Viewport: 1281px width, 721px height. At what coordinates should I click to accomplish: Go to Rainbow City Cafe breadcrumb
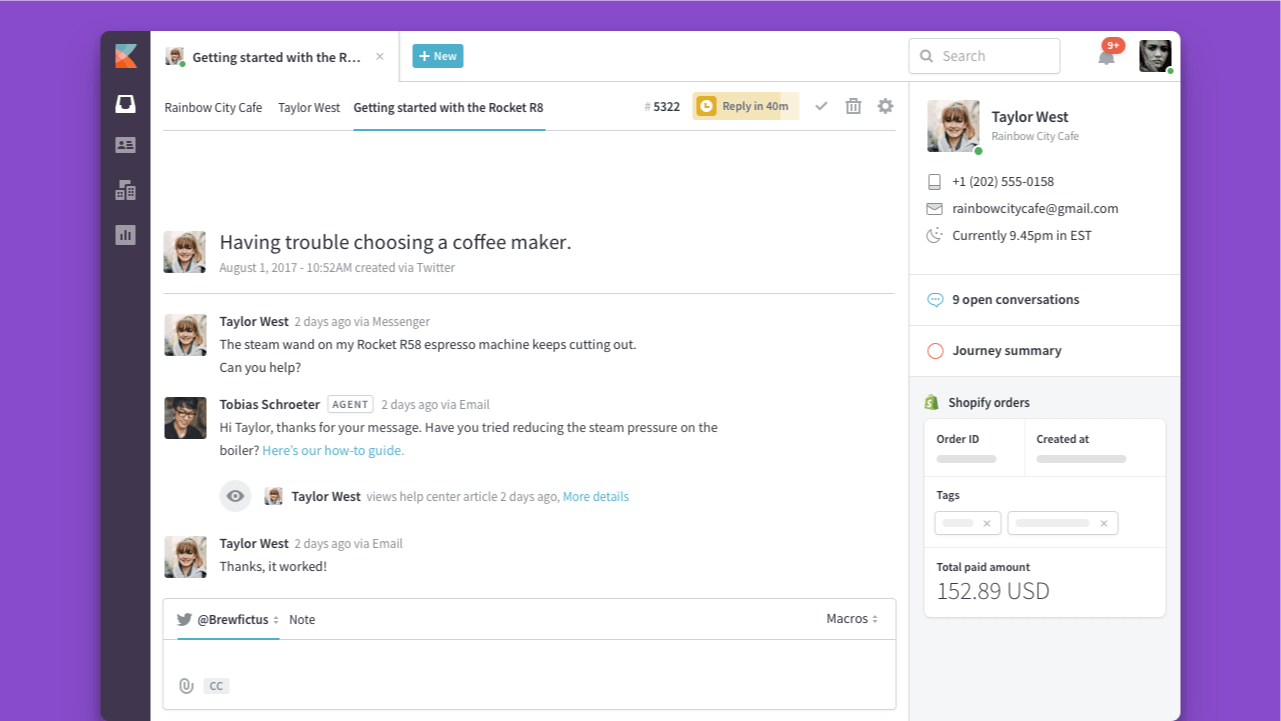click(x=213, y=107)
